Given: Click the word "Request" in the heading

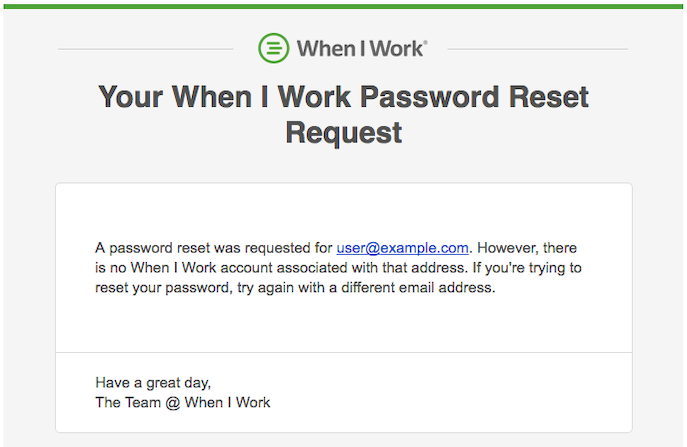Looking at the screenshot, I should click(x=343, y=132).
